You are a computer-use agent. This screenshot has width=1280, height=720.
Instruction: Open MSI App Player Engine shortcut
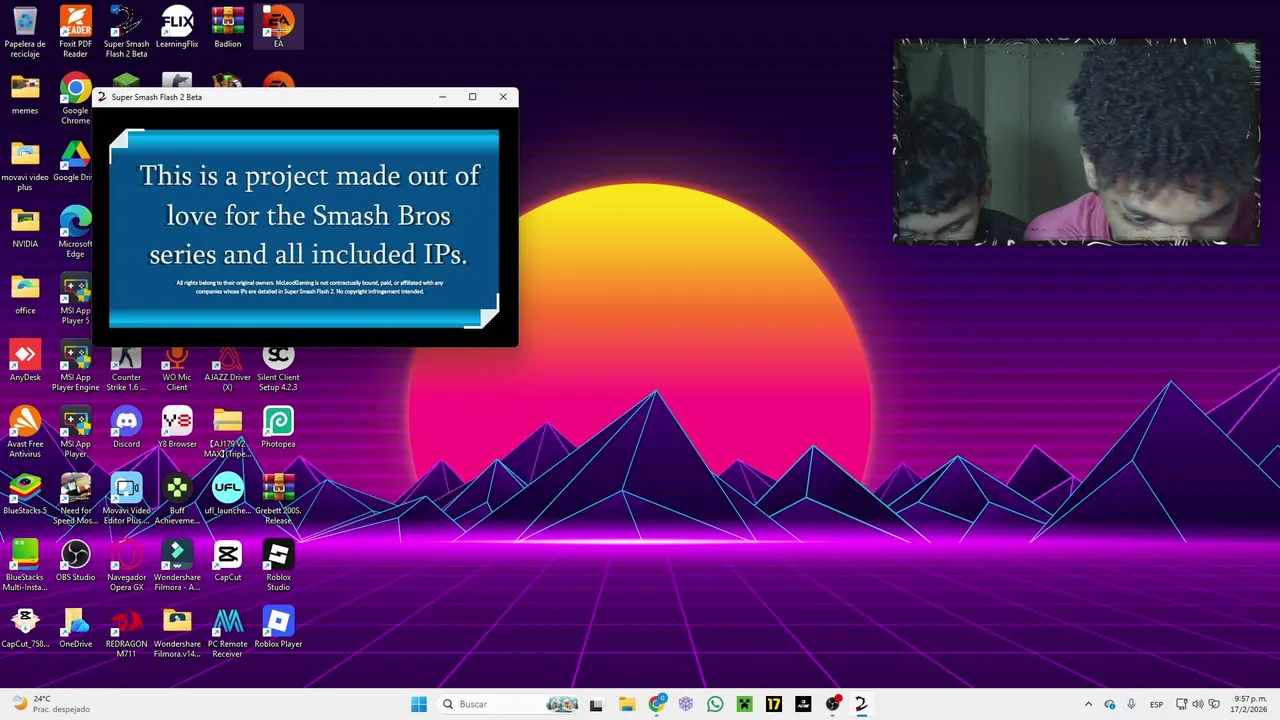[75, 366]
